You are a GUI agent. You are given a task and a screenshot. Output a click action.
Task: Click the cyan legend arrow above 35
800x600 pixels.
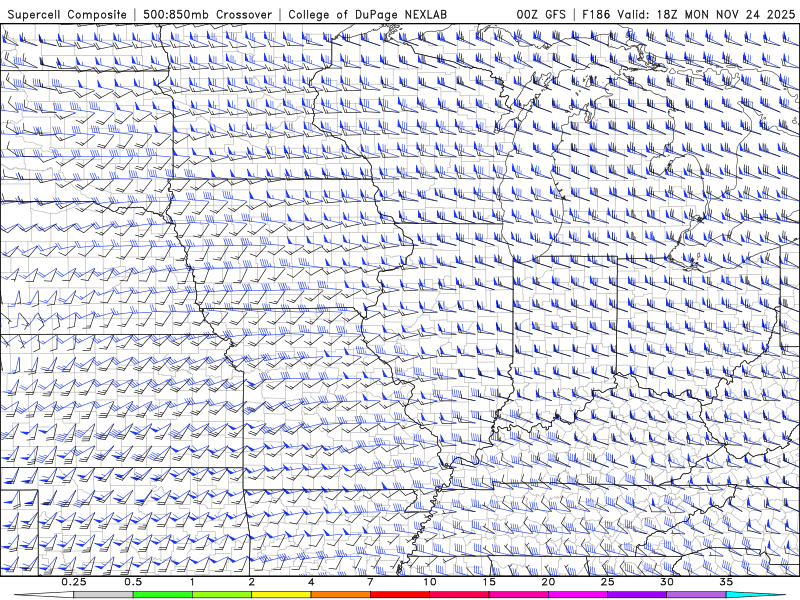(756, 595)
